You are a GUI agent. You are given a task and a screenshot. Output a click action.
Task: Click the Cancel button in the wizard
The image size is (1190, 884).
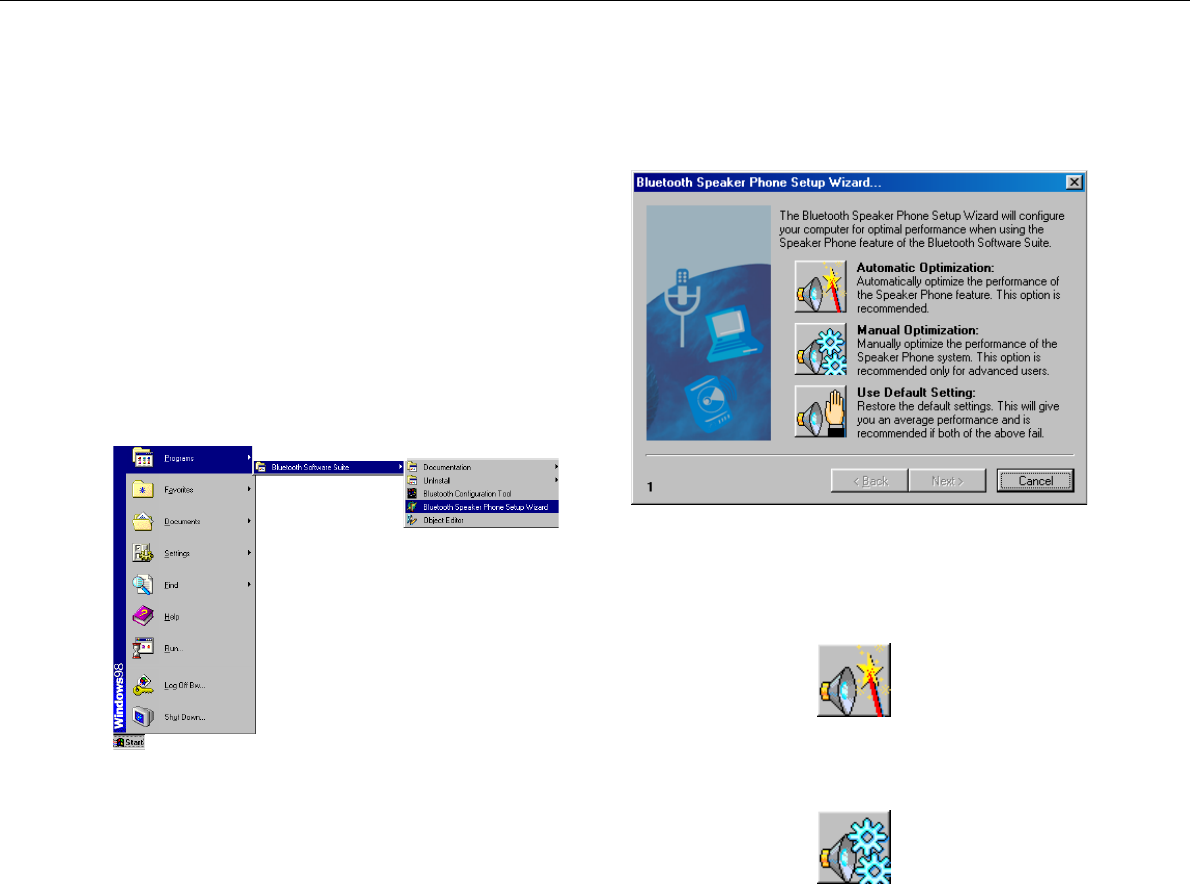click(1035, 480)
